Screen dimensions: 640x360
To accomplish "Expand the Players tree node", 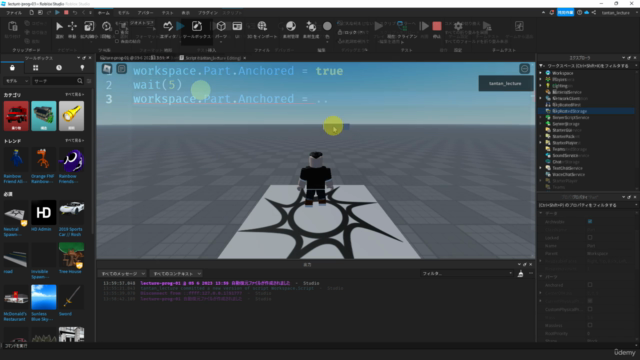I will (x=541, y=79).
